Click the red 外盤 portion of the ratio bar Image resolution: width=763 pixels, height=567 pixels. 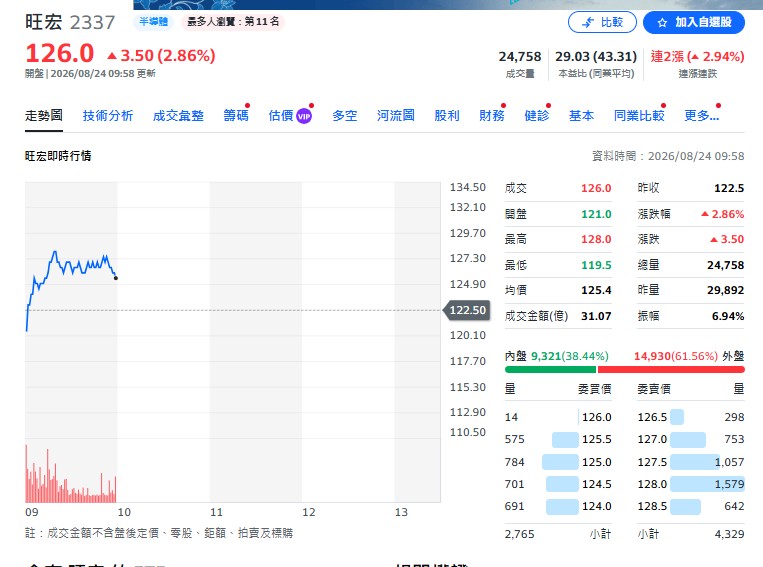coord(671,369)
